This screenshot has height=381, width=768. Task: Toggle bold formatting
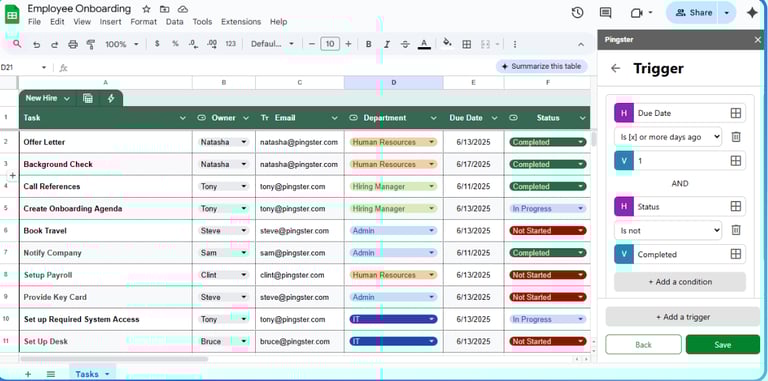(x=368, y=44)
